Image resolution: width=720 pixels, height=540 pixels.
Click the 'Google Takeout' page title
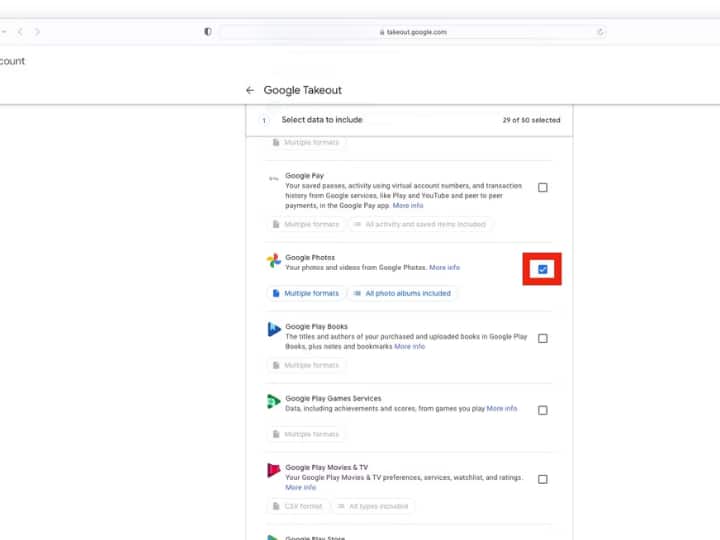click(x=303, y=90)
